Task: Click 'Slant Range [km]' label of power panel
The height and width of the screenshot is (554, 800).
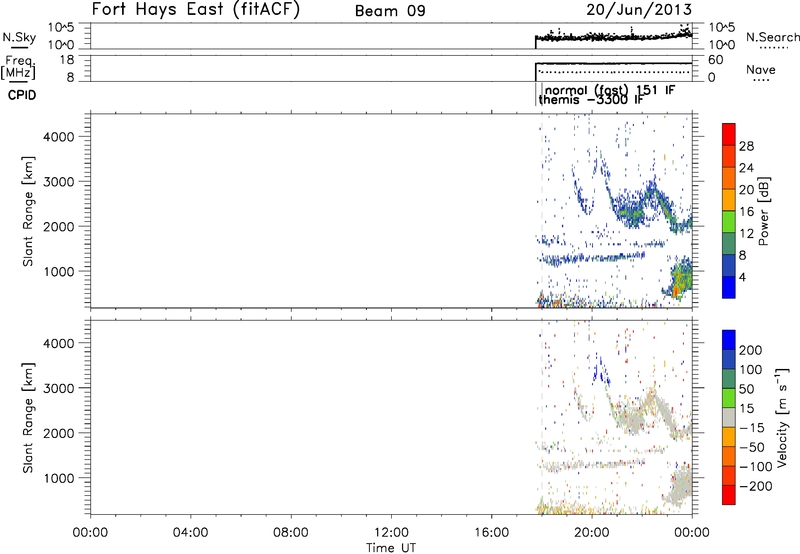Action: [28, 211]
